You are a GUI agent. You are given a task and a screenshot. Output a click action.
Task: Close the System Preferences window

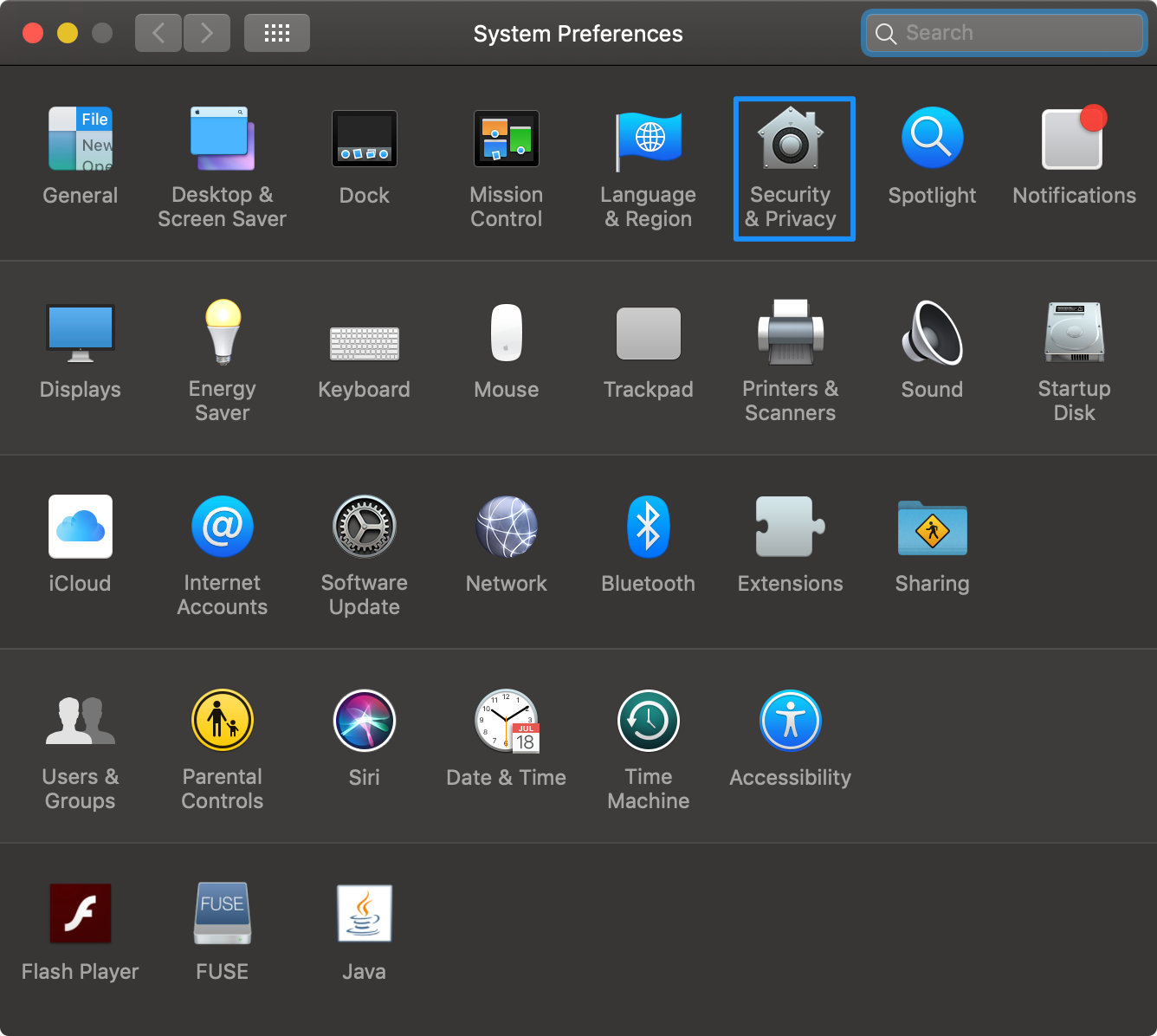point(33,33)
